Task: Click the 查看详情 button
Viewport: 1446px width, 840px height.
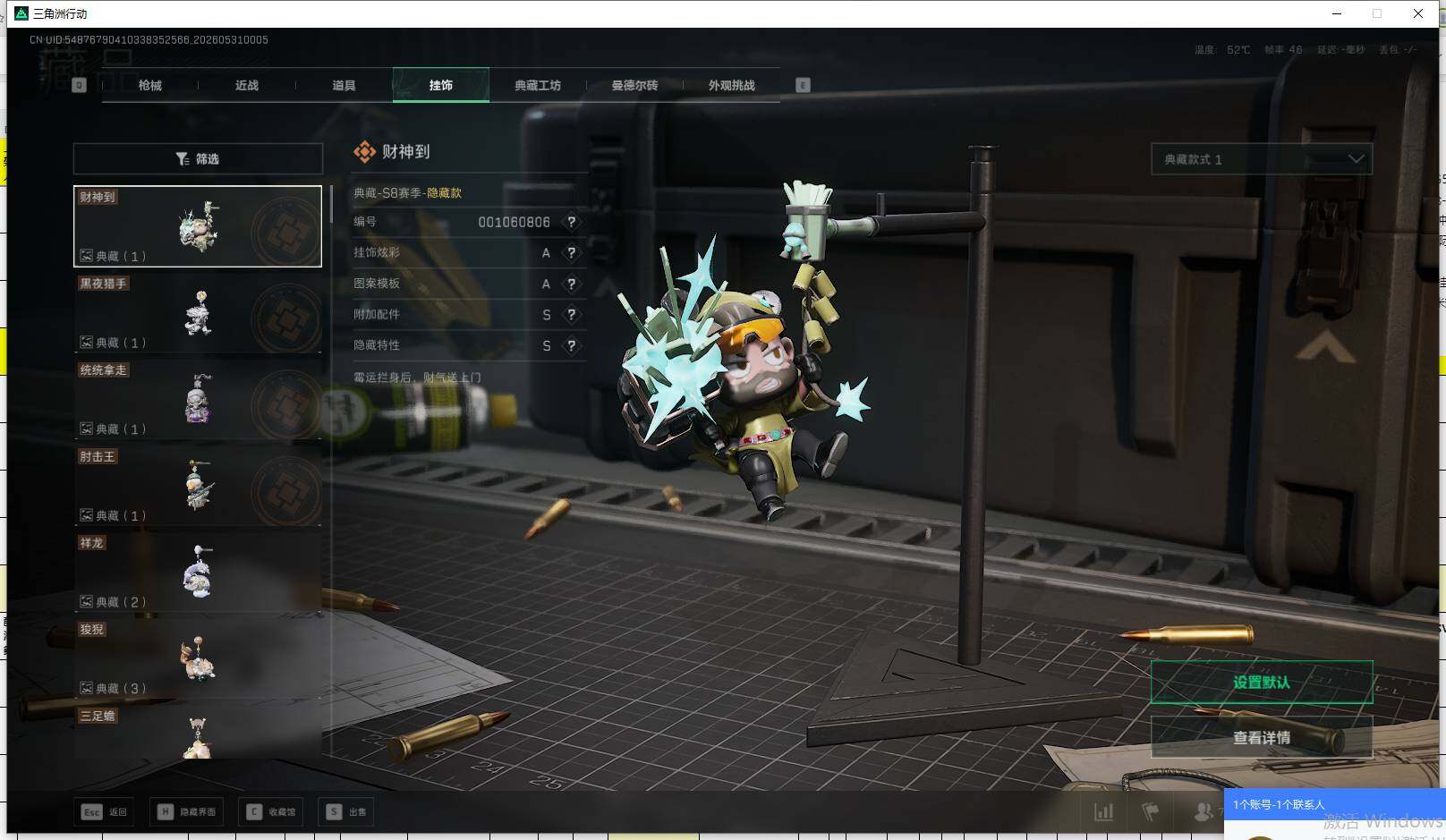Action: (x=1262, y=738)
